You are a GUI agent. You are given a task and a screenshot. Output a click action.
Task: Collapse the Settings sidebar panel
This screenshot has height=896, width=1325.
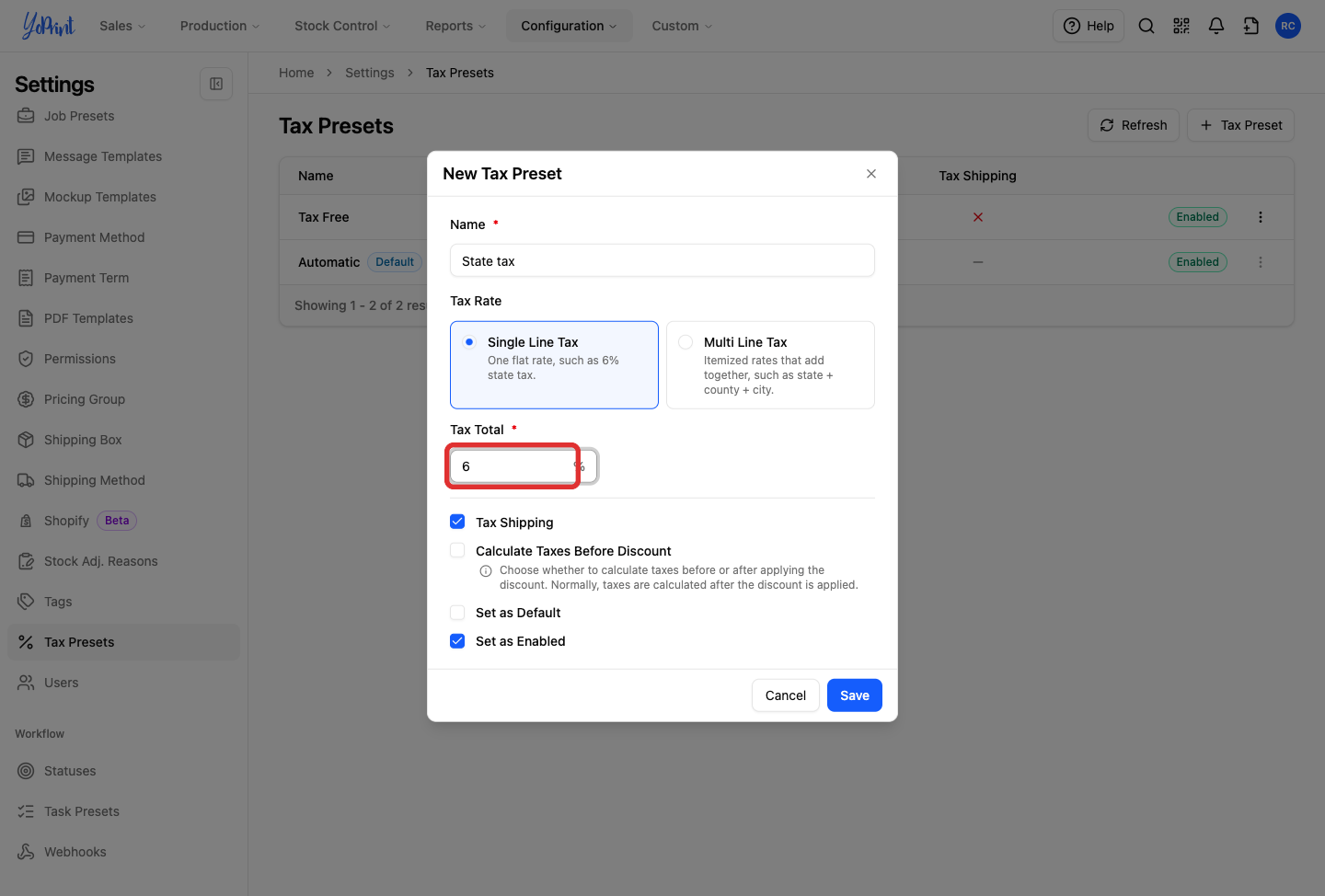[216, 84]
